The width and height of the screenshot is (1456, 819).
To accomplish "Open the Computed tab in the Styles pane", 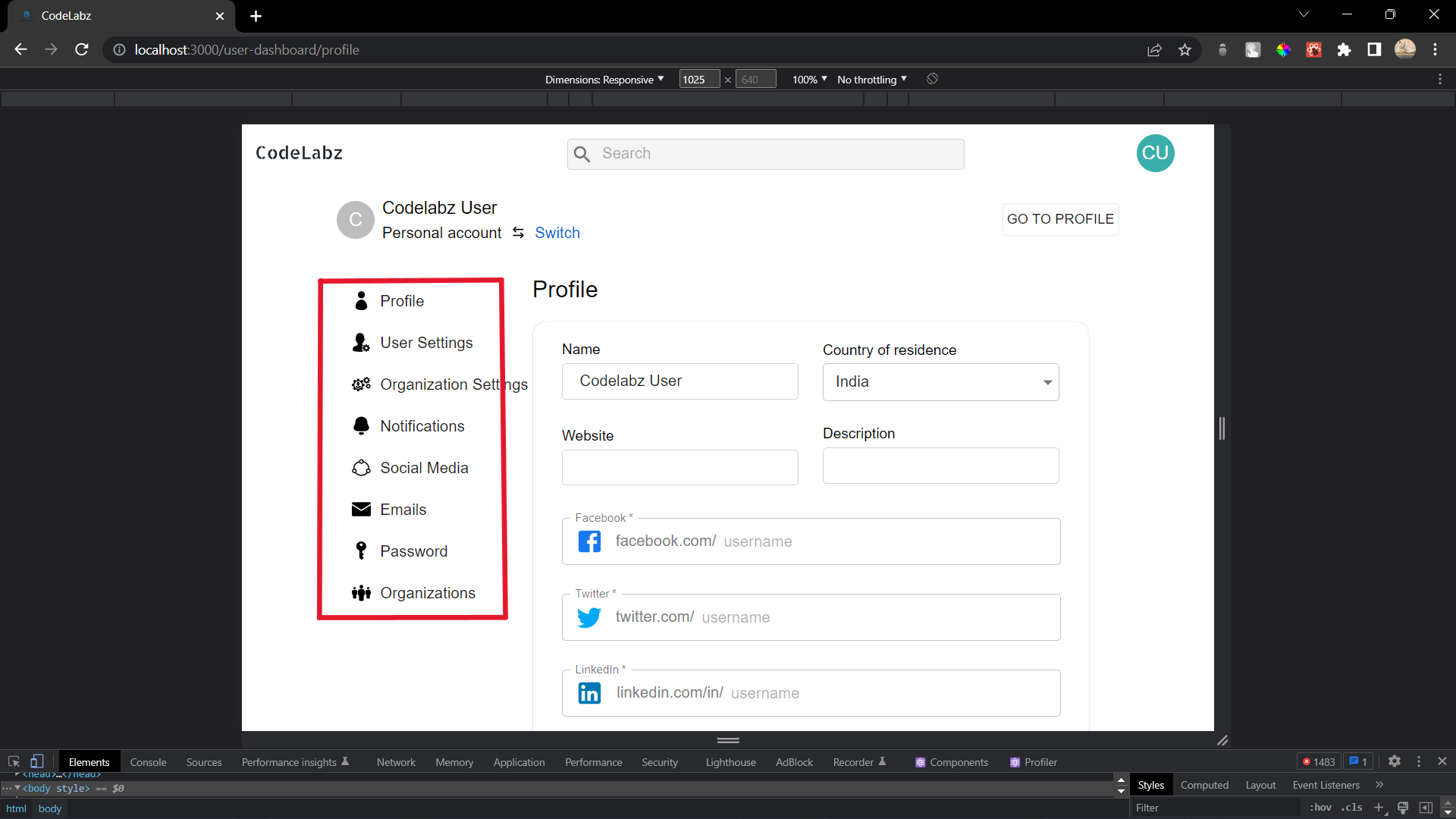I will (x=1204, y=785).
